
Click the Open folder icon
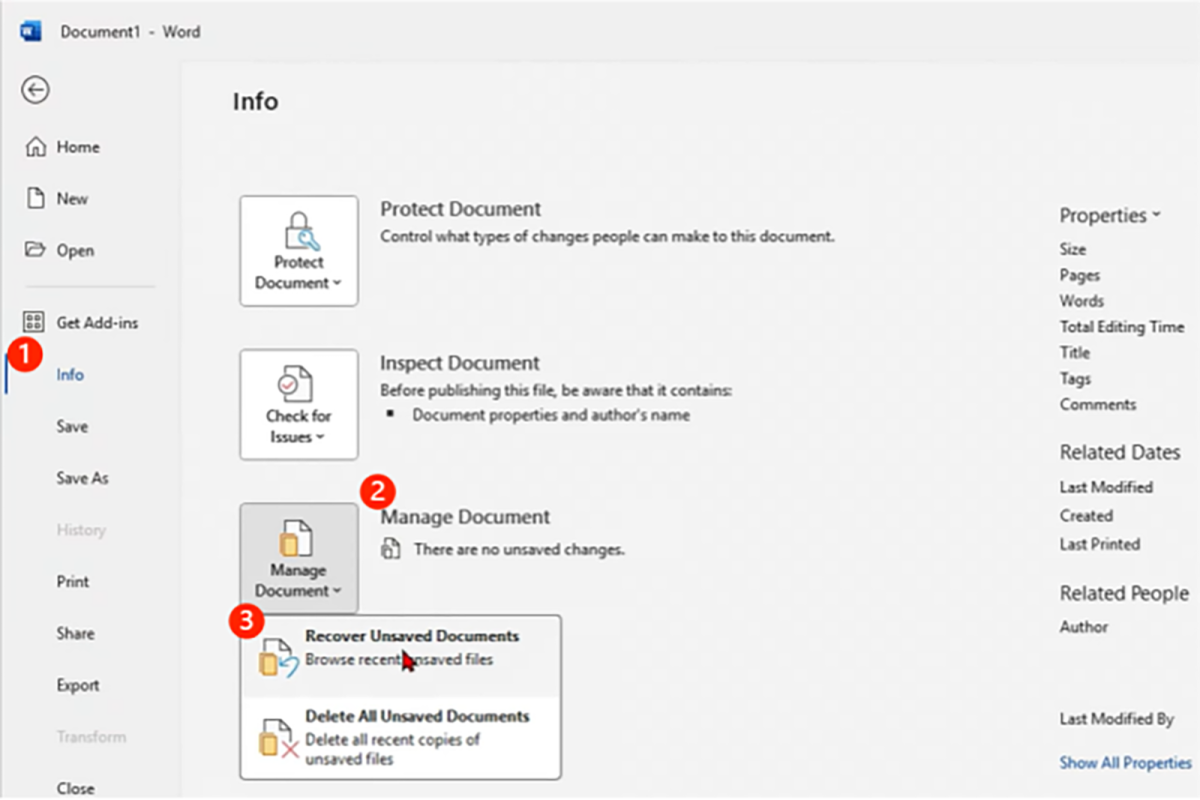[x=35, y=251]
